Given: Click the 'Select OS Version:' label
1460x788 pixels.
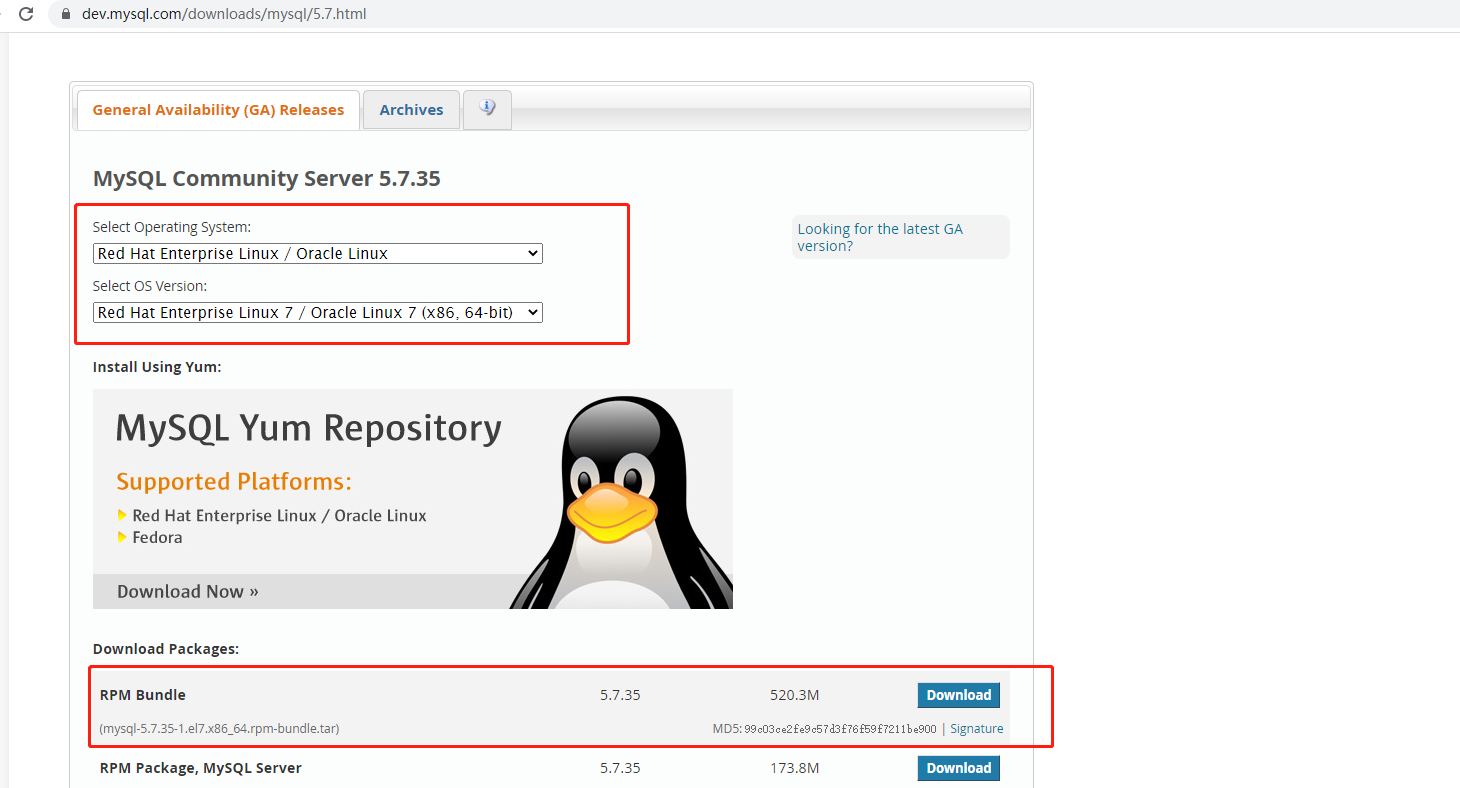Looking at the screenshot, I should click(150, 286).
